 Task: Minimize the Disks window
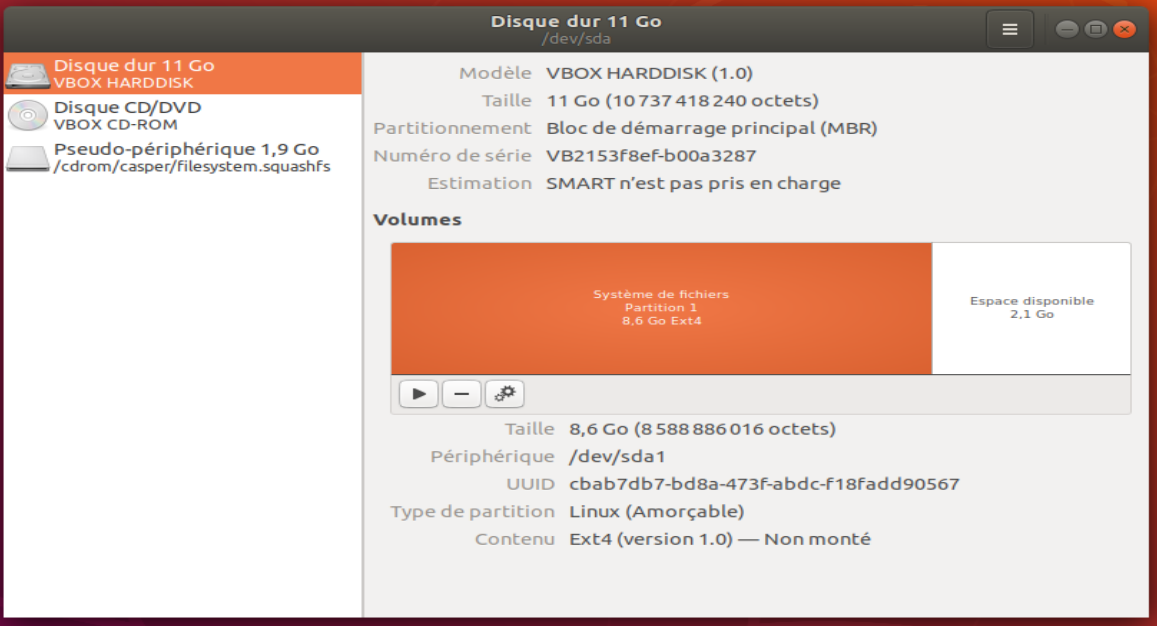(1066, 29)
